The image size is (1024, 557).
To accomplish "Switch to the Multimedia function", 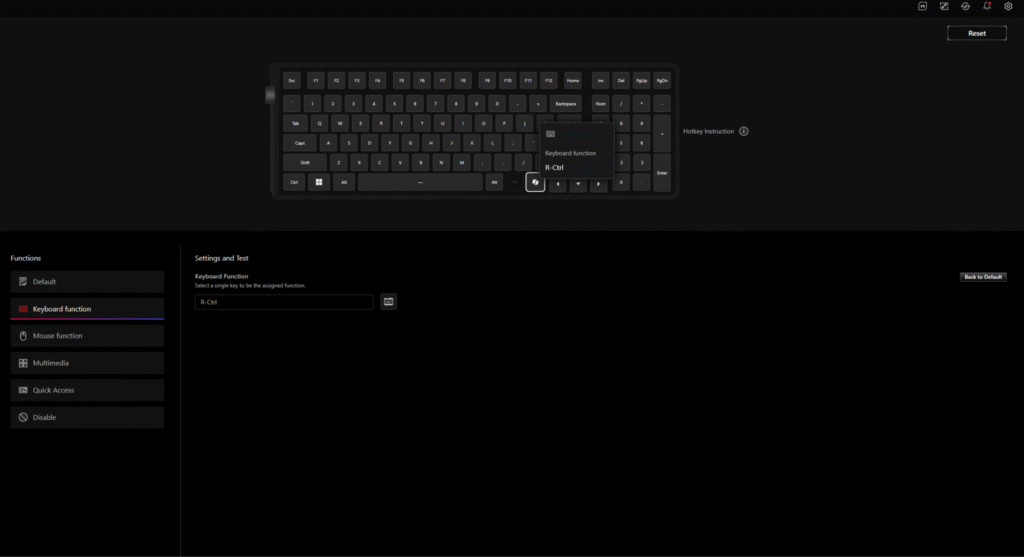I will tap(87, 363).
